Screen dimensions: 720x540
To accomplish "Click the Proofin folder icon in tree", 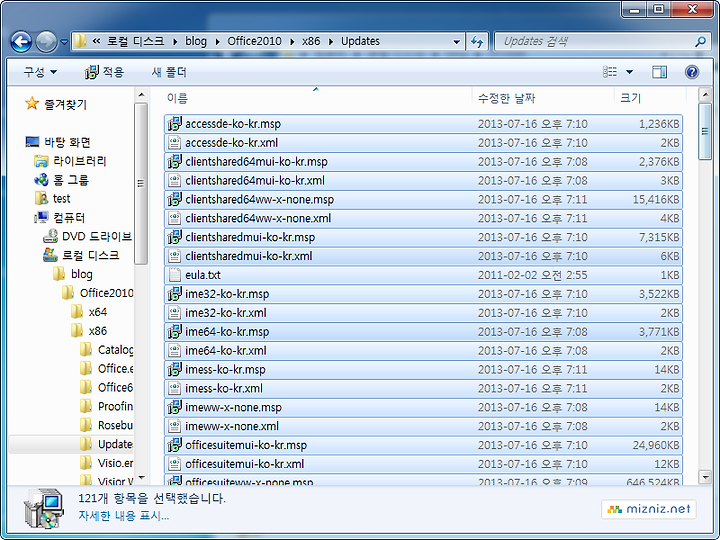I will coord(86,406).
